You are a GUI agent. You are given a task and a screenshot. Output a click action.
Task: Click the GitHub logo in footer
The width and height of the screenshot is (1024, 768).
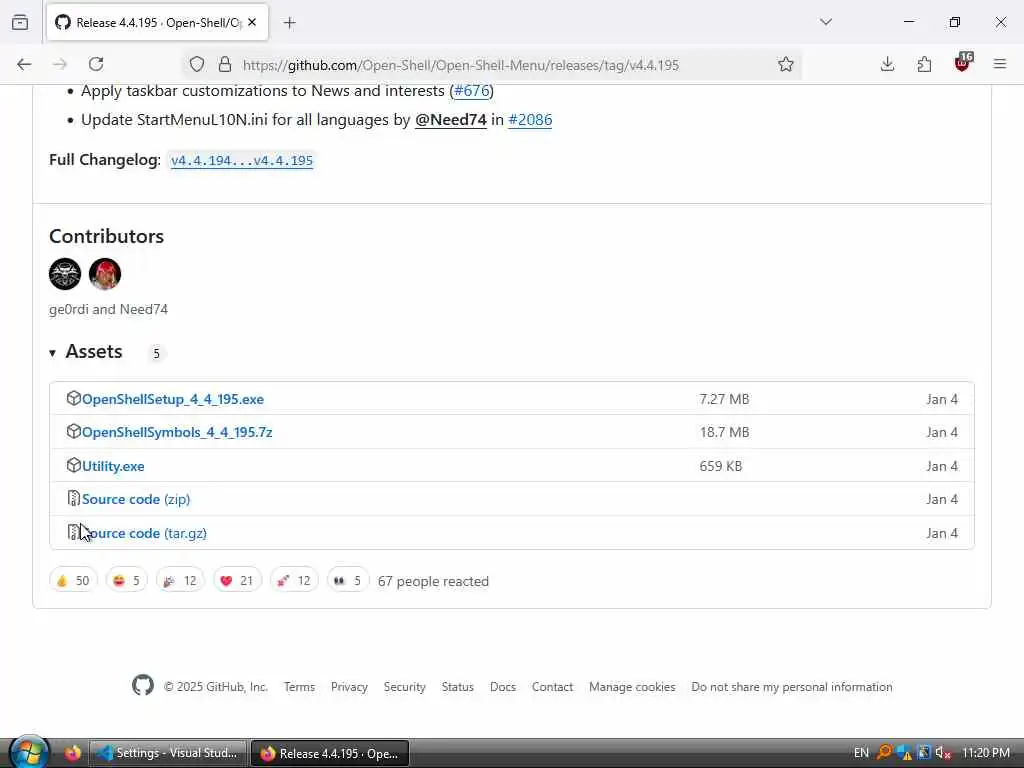pyautogui.click(x=143, y=686)
